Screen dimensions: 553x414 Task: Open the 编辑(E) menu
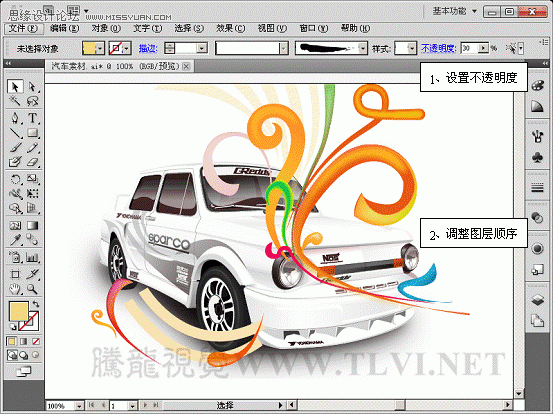pyautogui.click(x=65, y=28)
